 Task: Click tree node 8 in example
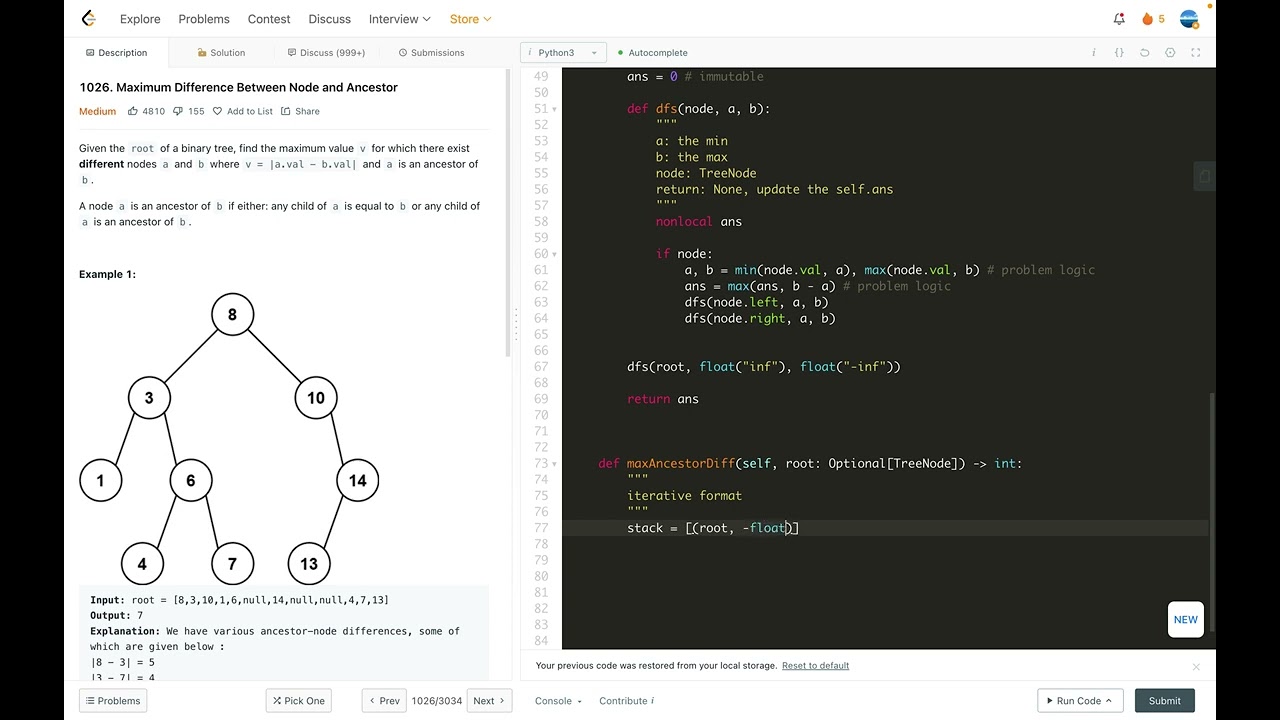(x=232, y=315)
